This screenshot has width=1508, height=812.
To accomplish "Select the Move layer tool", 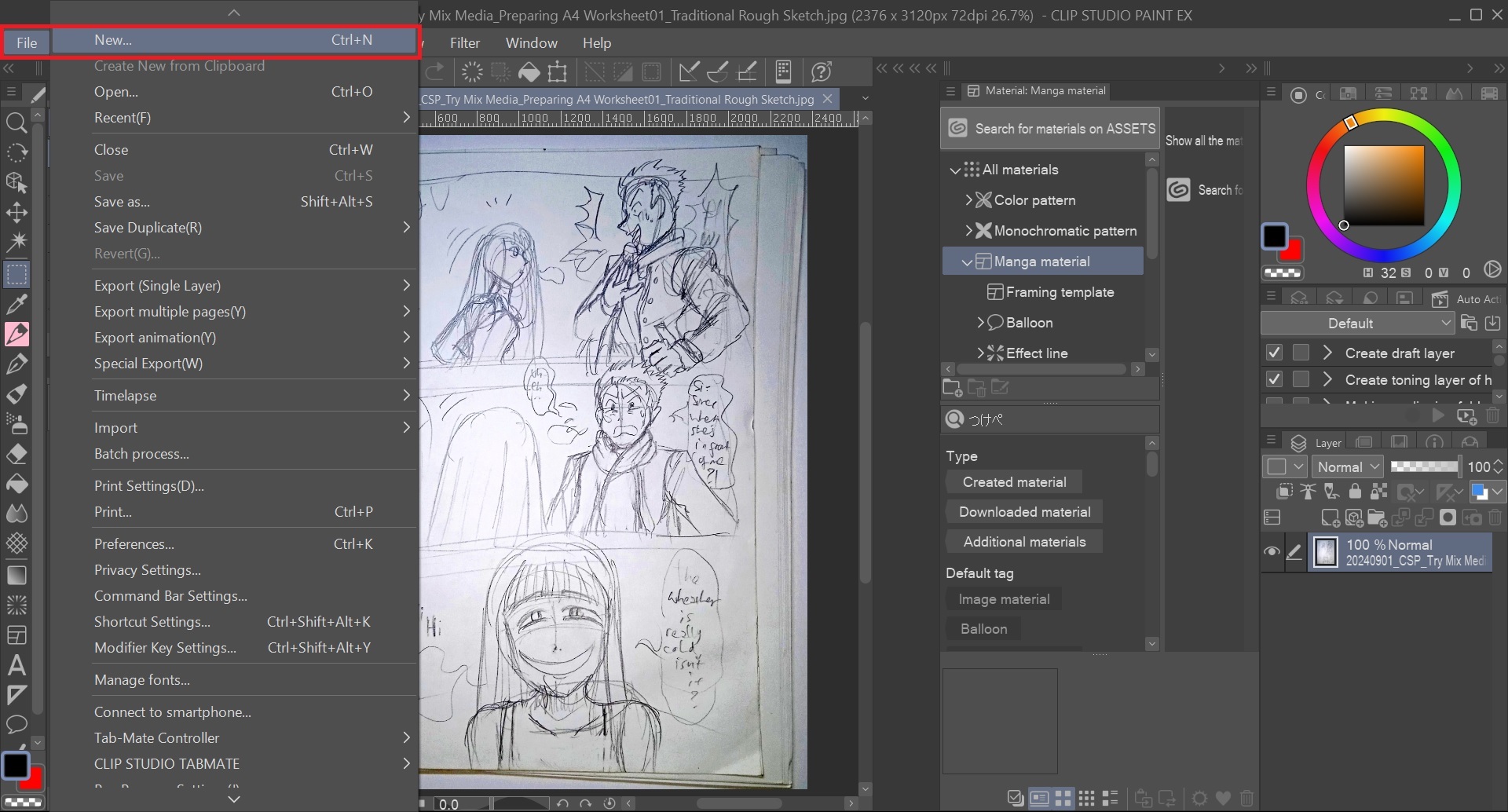I will pos(16,213).
